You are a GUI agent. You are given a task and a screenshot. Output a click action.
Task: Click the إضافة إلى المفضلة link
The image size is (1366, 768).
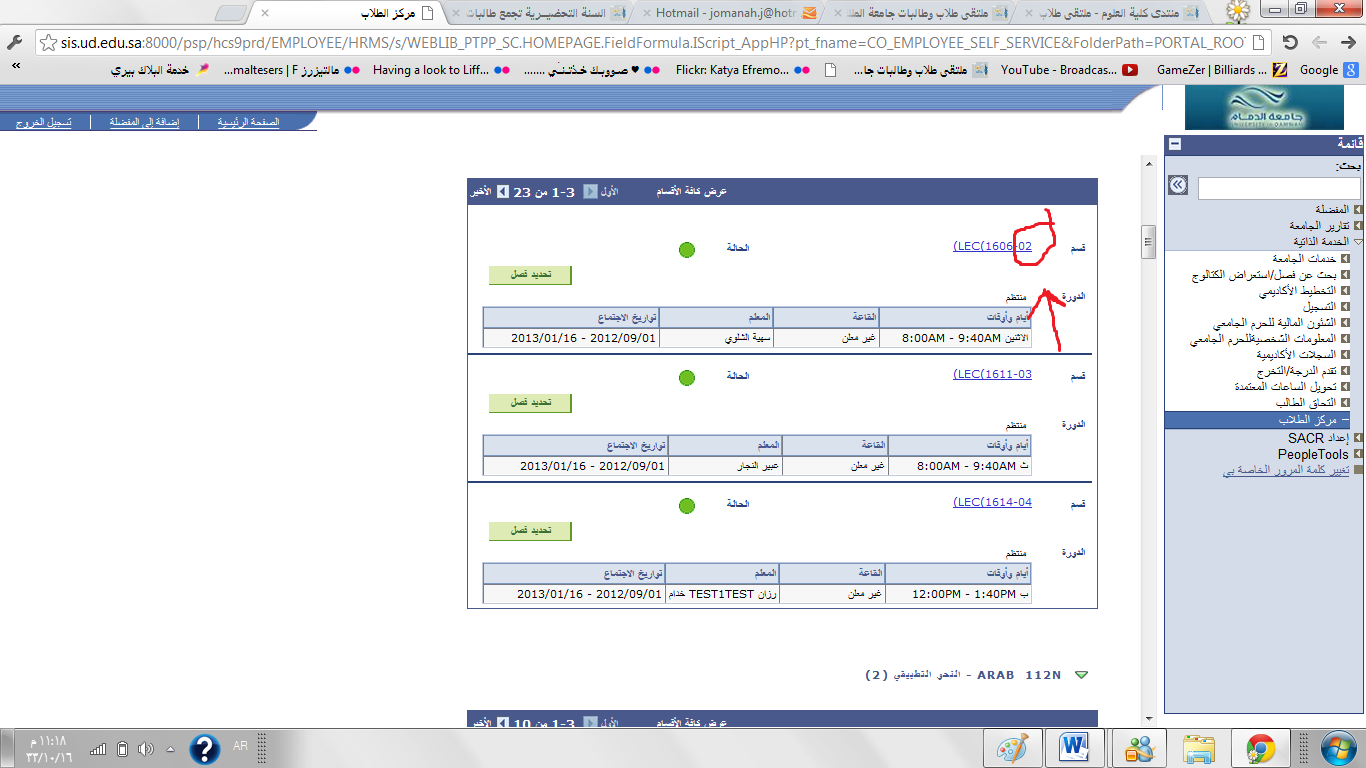tap(144, 122)
